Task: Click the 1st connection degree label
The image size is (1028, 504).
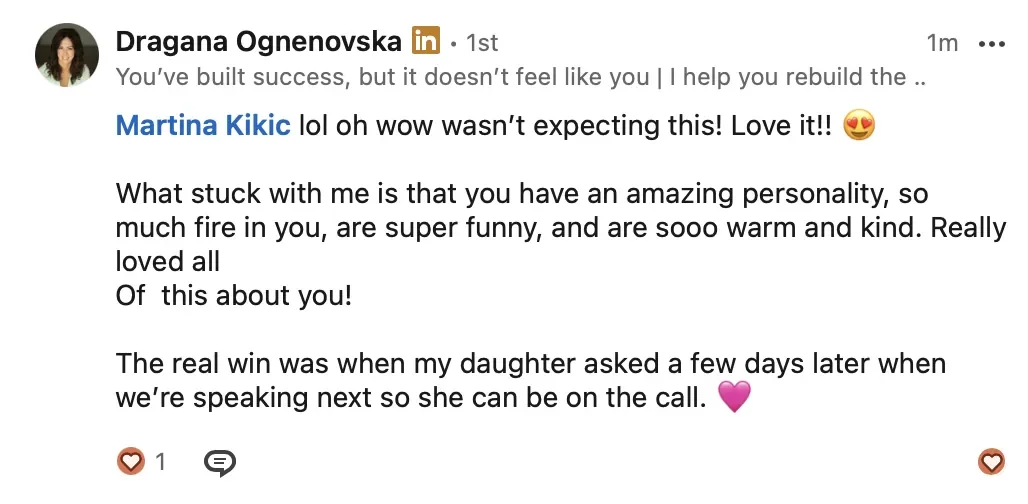Action: tap(482, 43)
